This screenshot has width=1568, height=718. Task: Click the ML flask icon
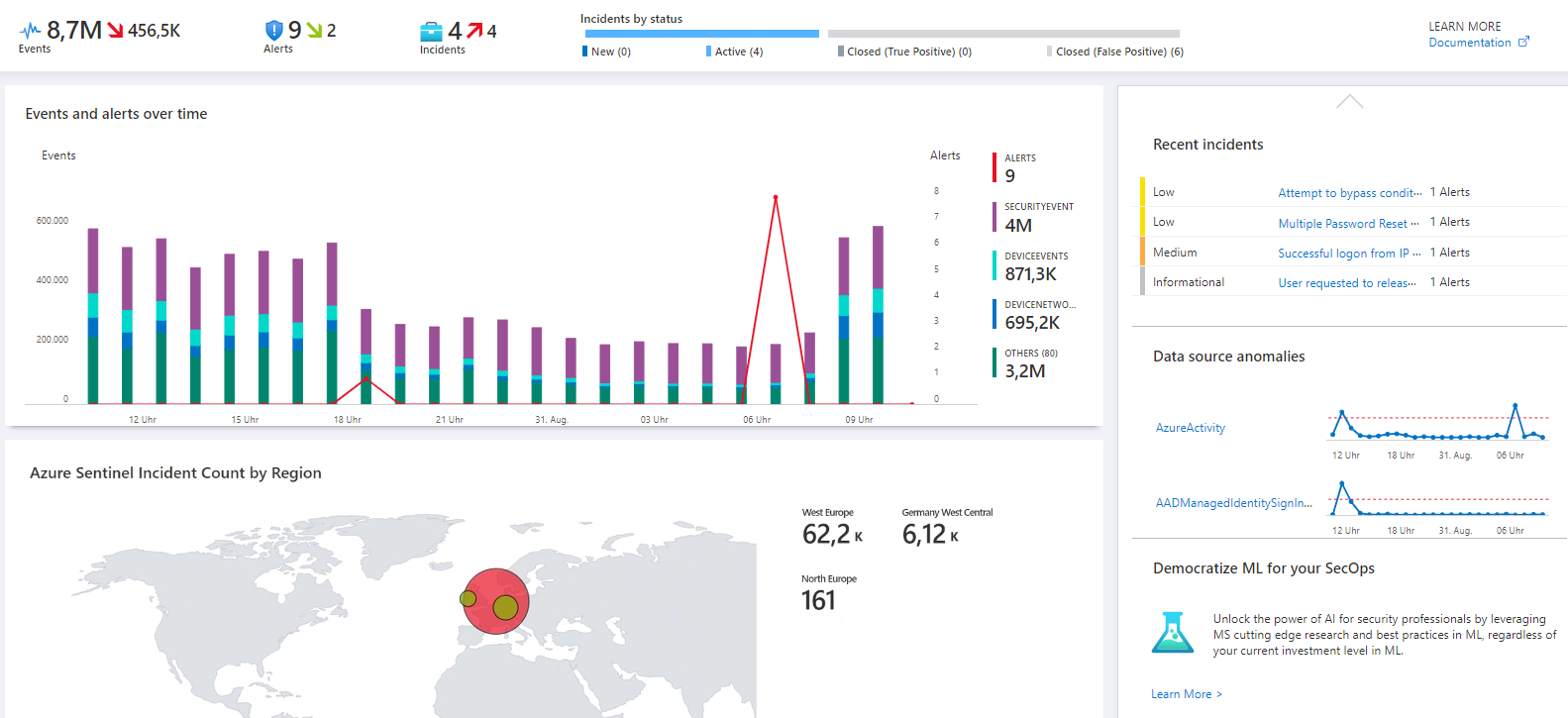[1173, 632]
